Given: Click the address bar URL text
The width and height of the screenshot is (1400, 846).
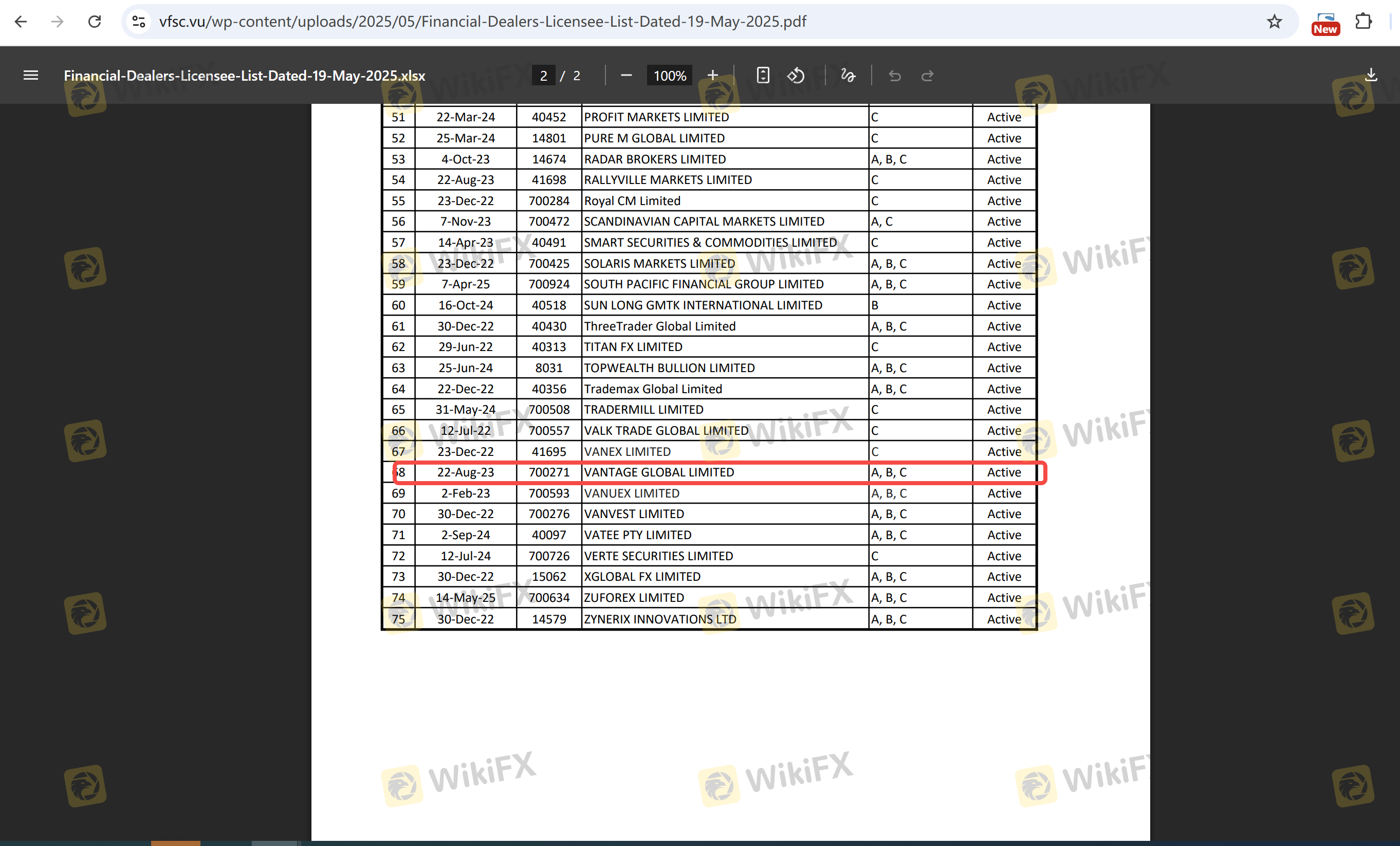Looking at the screenshot, I should pyautogui.click(x=482, y=22).
